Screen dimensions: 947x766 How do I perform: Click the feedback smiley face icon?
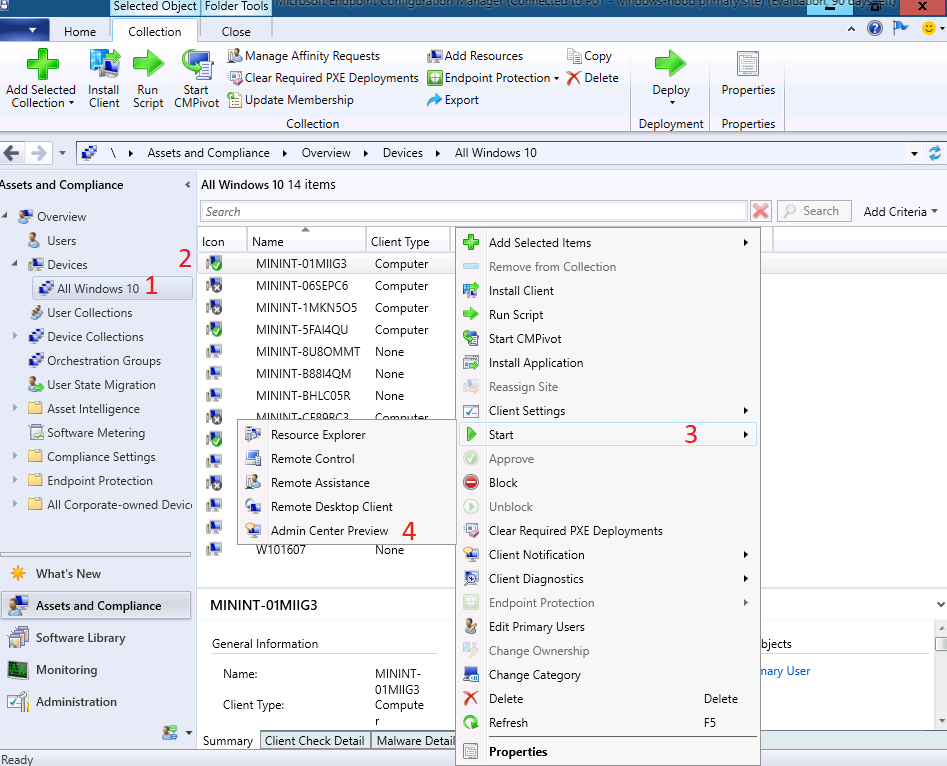click(x=929, y=28)
